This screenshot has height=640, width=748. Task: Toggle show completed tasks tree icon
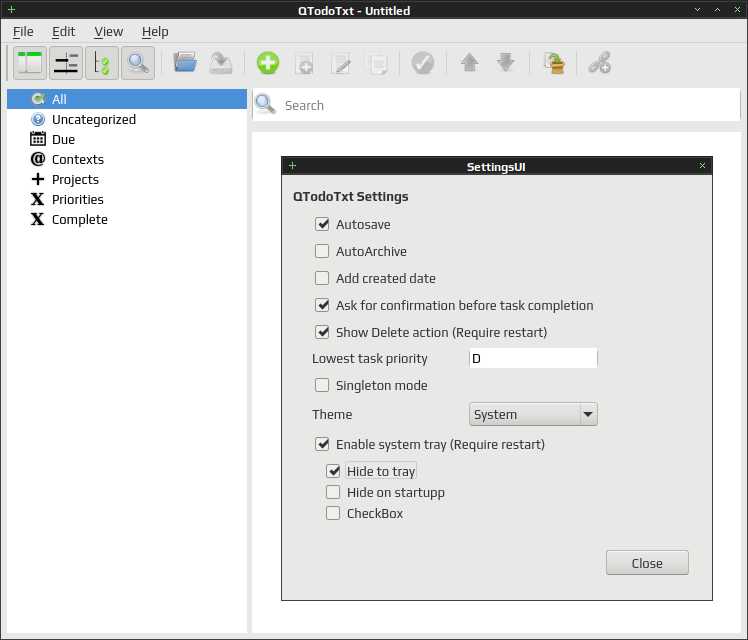(102, 63)
